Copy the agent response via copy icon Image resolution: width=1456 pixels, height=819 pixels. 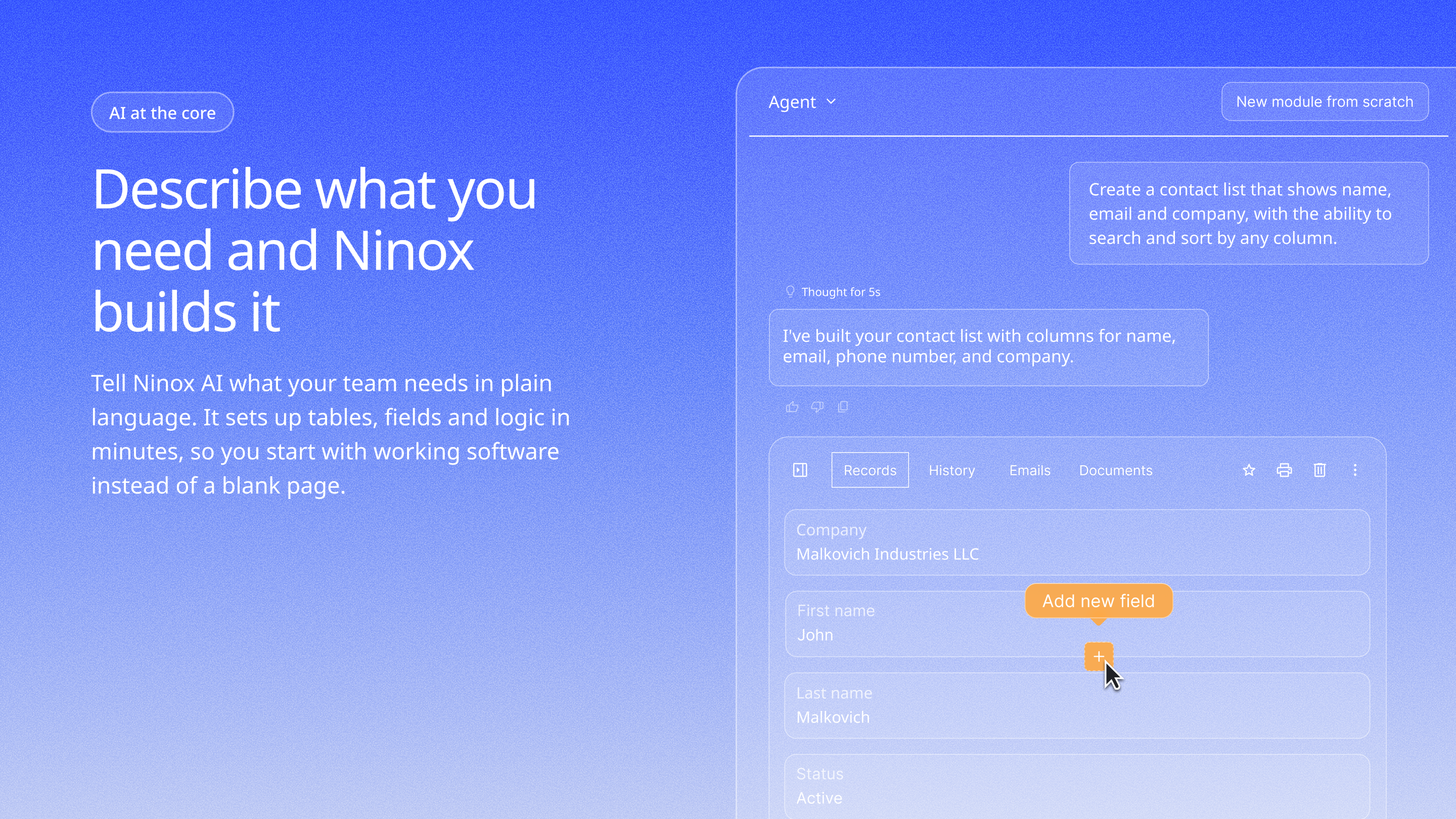[843, 407]
